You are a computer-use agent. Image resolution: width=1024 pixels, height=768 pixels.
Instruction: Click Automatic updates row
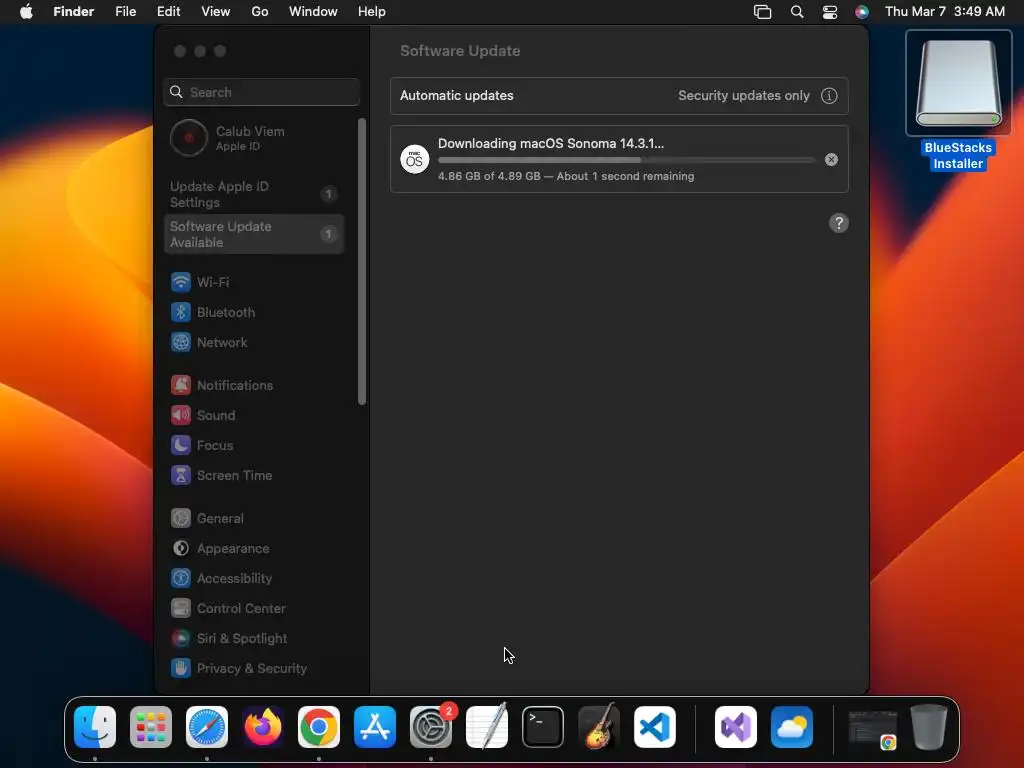tap(619, 96)
